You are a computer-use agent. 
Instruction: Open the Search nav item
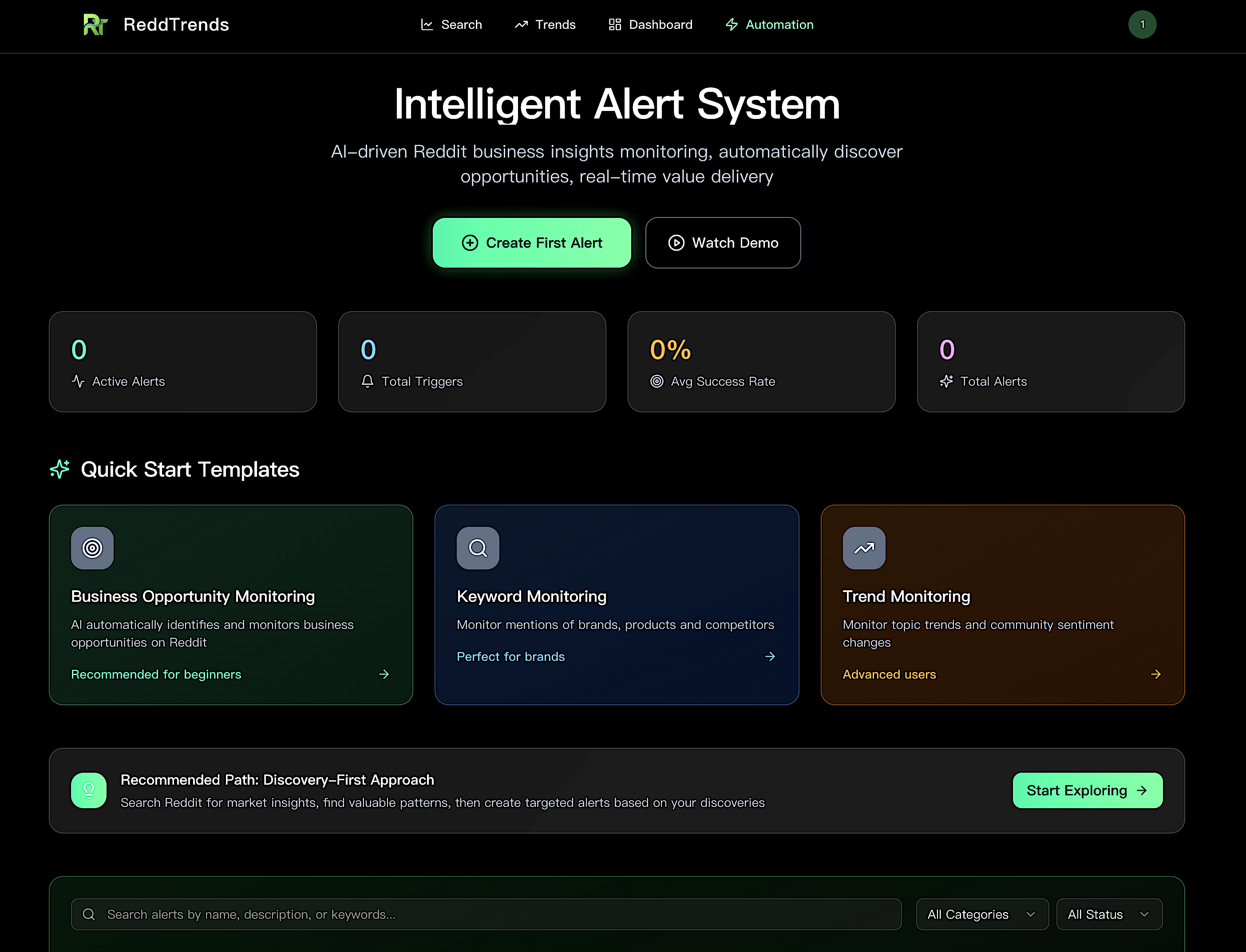pyautogui.click(x=451, y=24)
